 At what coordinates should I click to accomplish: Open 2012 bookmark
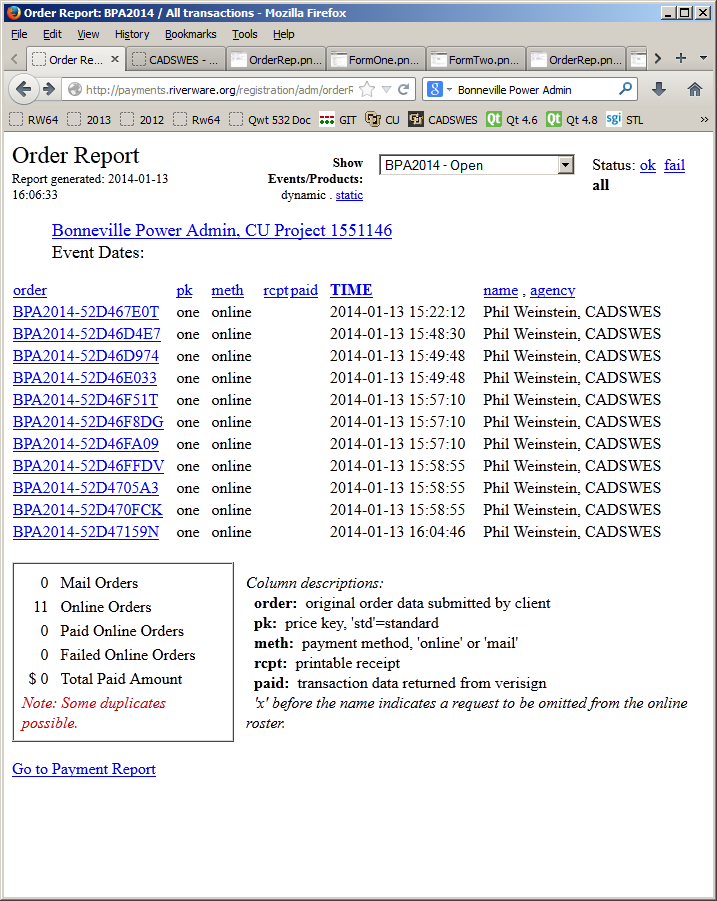coord(142,120)
